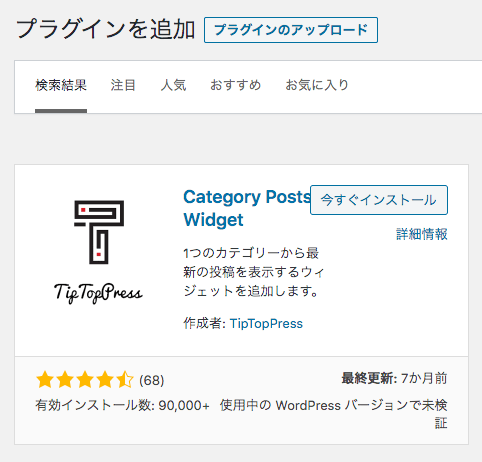Switch to the おすすめ tab
Viewport: 482px width, 462px height.
pos(236,85)
